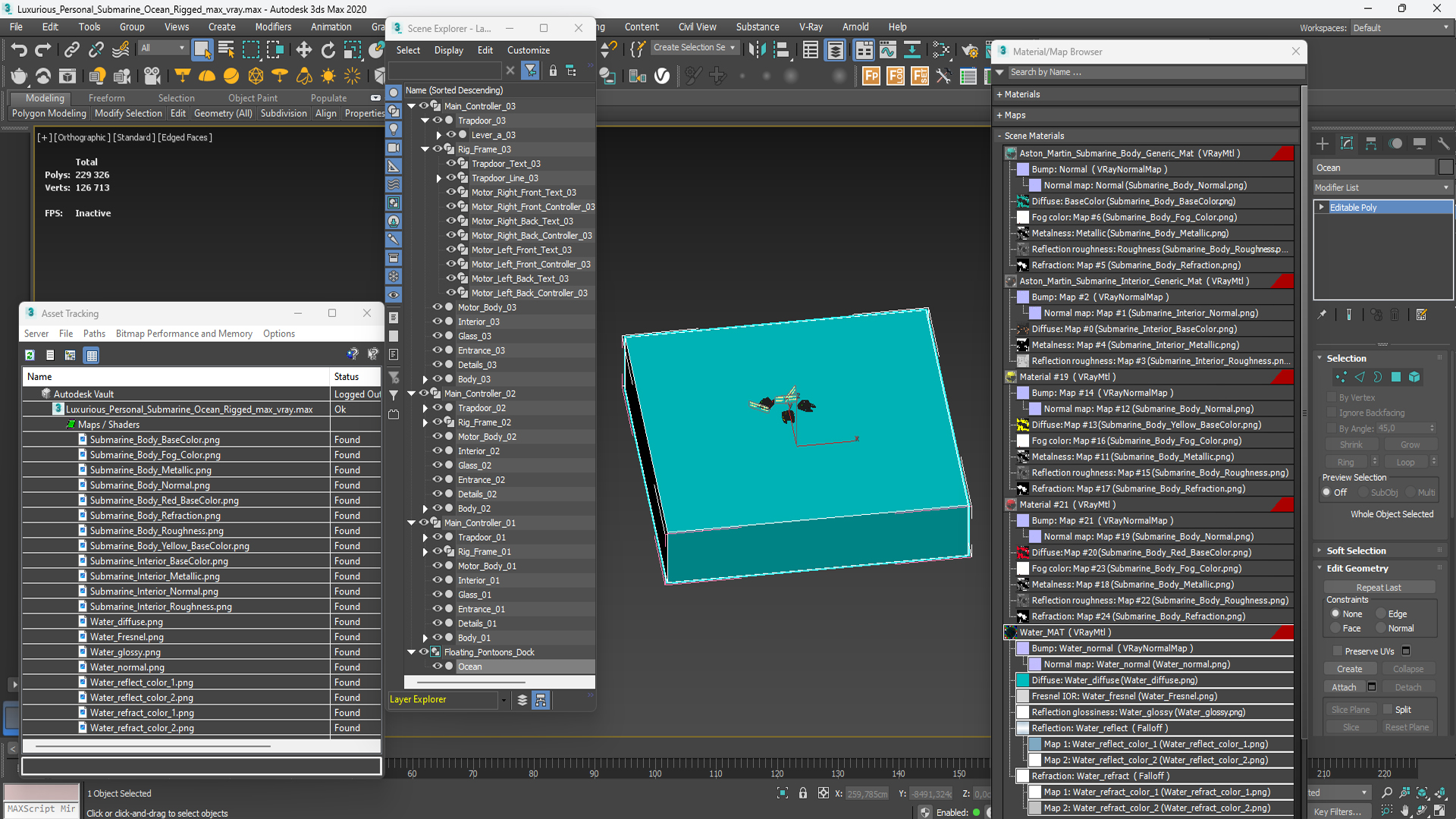
Task: Open the Create command panel tab
Action: point(1323,144)
